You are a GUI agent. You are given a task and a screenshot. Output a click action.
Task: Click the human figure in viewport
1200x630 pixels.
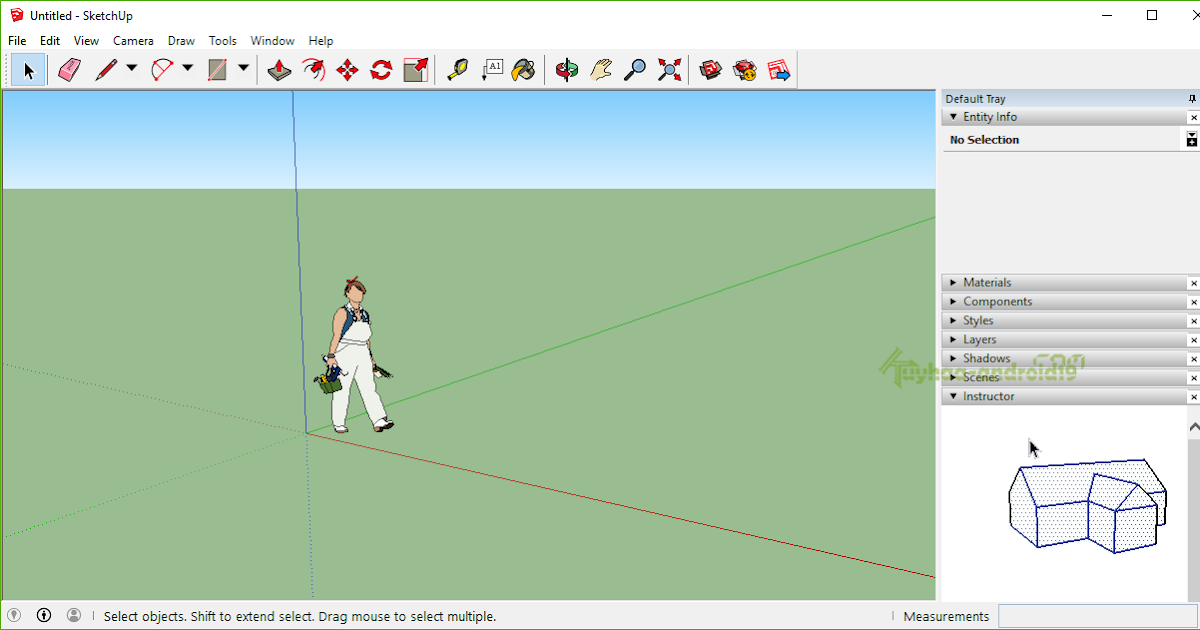pyautogui.click(x=356, y=355)
